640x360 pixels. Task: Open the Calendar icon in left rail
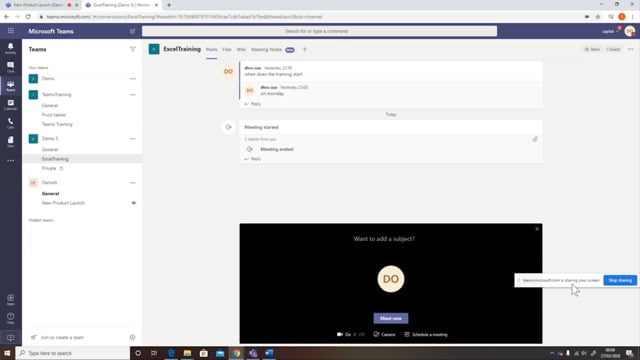(x=11, y=104)
